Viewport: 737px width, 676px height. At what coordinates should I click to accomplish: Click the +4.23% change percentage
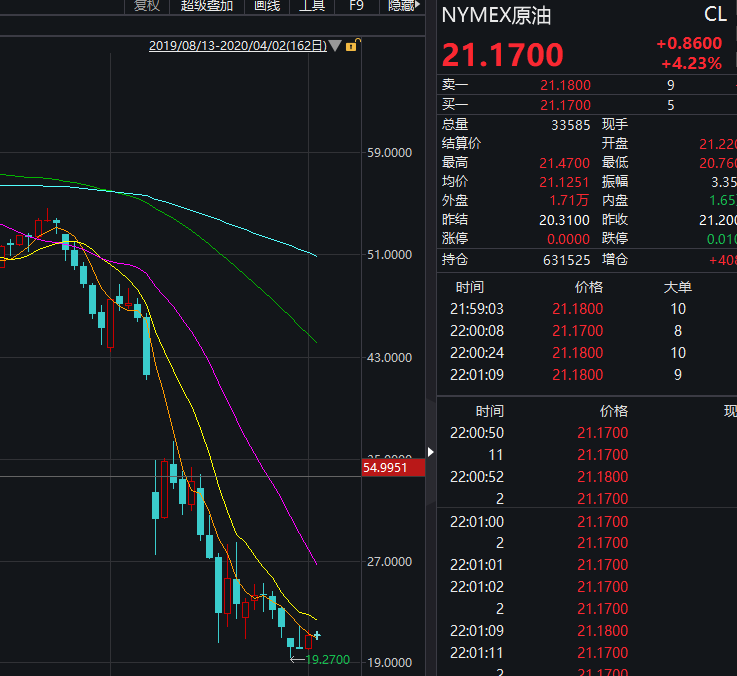point(691,63)
